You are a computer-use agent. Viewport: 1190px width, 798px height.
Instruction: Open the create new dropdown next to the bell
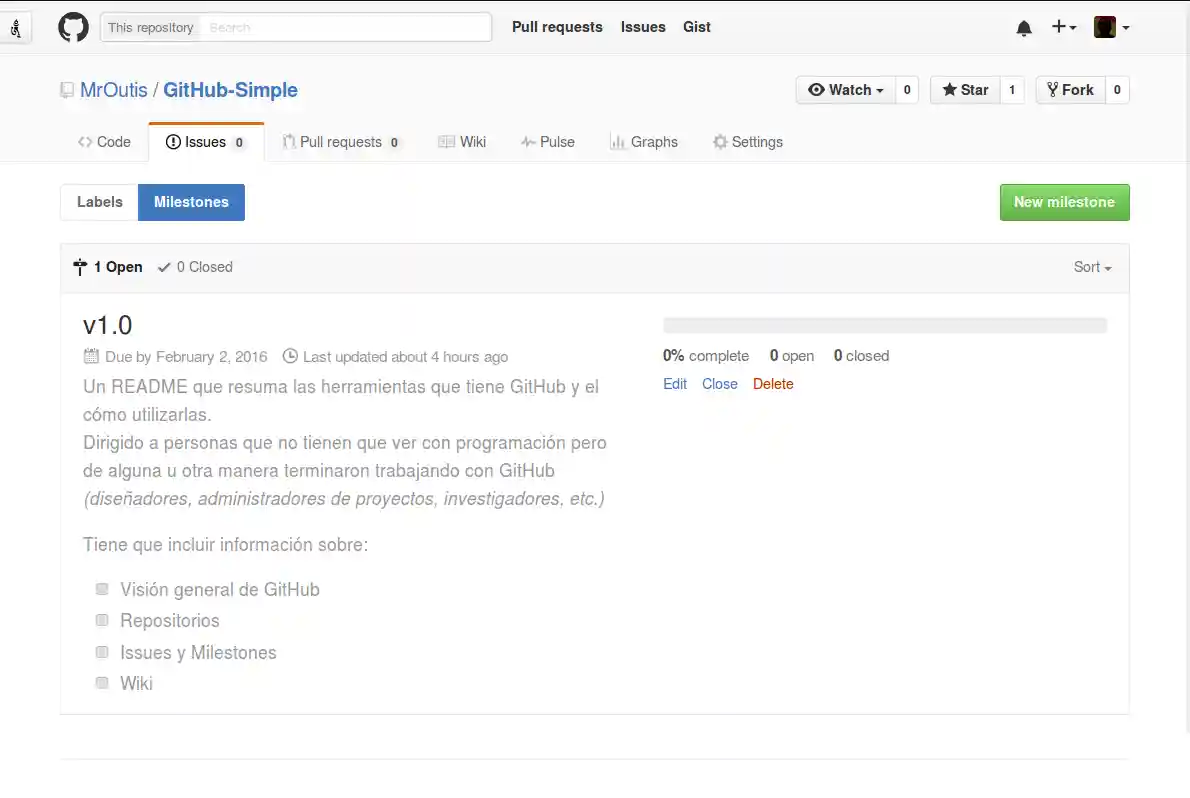pos(1064,27)
